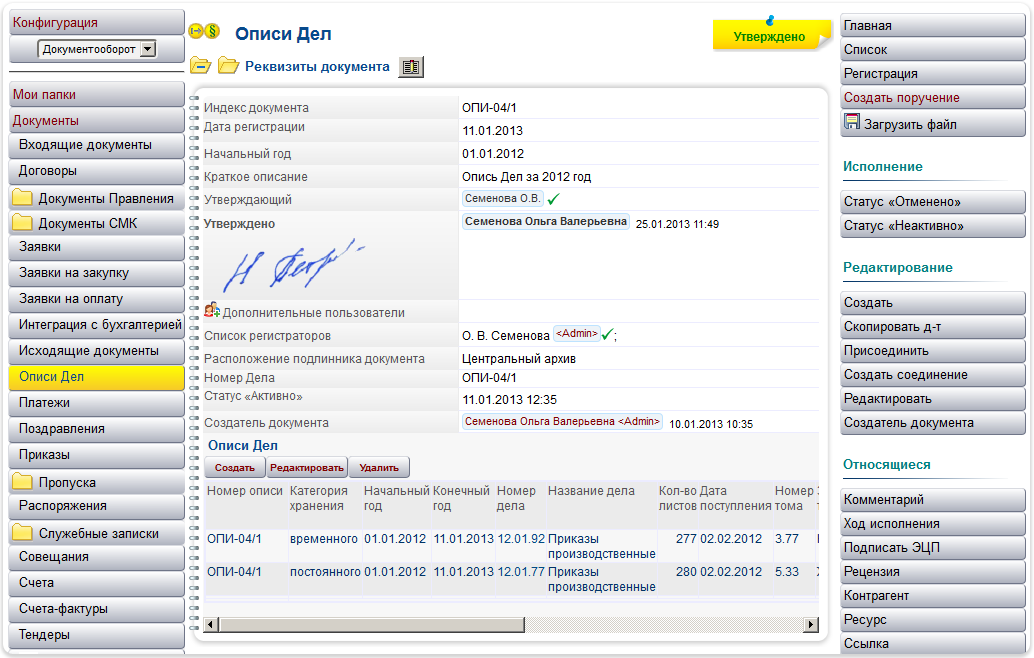Click the paragraph section icon near the title
This screenshot has height=658, width=1034.
point(211,31)
